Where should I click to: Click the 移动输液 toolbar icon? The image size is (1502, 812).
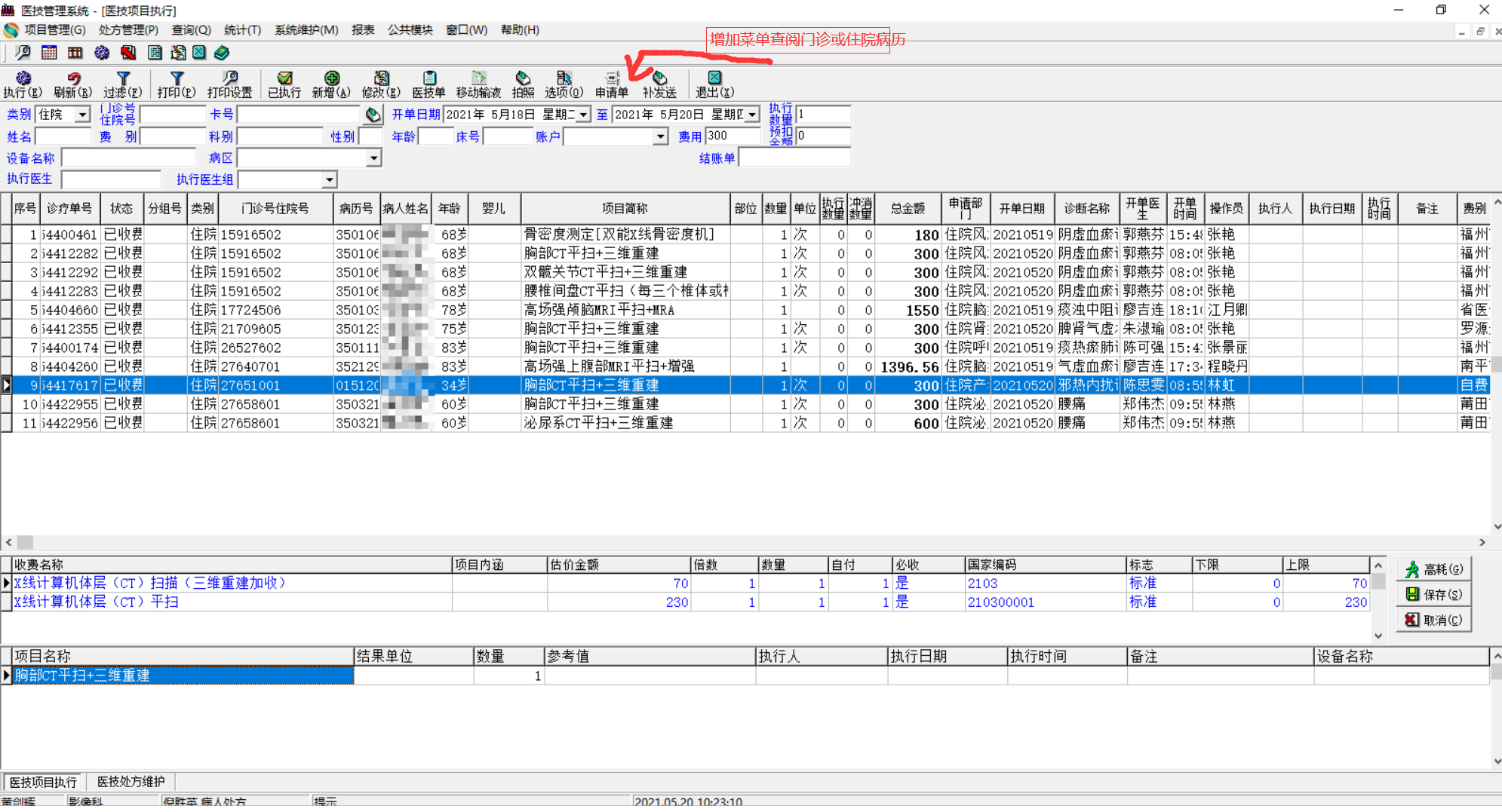(478, 84)
